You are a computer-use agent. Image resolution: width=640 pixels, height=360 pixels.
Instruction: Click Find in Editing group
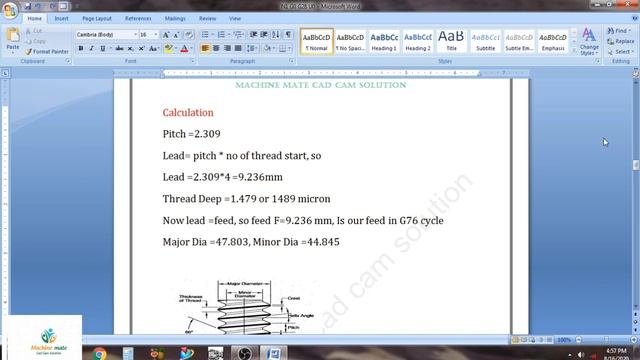[x=619, y=31]
